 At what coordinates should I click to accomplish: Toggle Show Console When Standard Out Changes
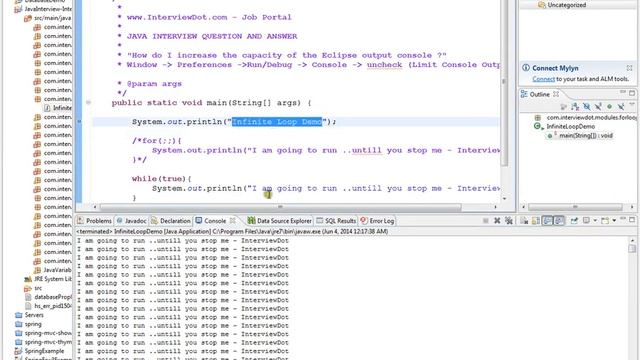pyautogui.click(x=547, y=221)
